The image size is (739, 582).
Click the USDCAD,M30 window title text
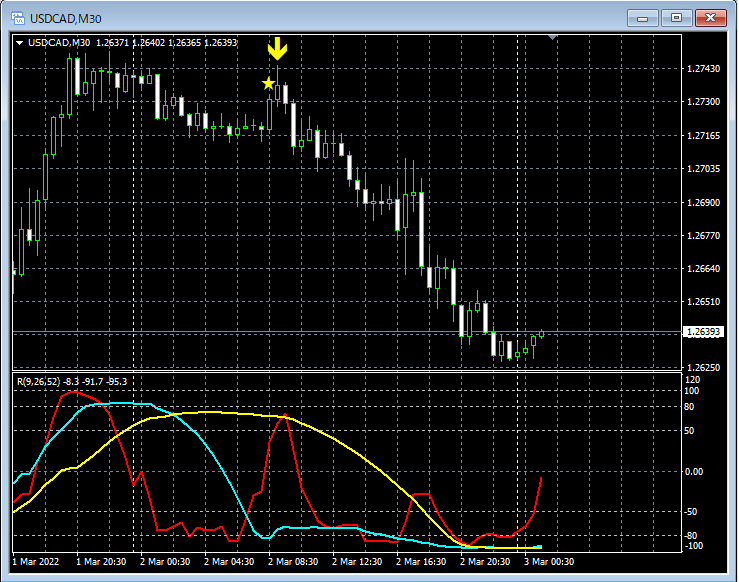[x=66, y=19]
